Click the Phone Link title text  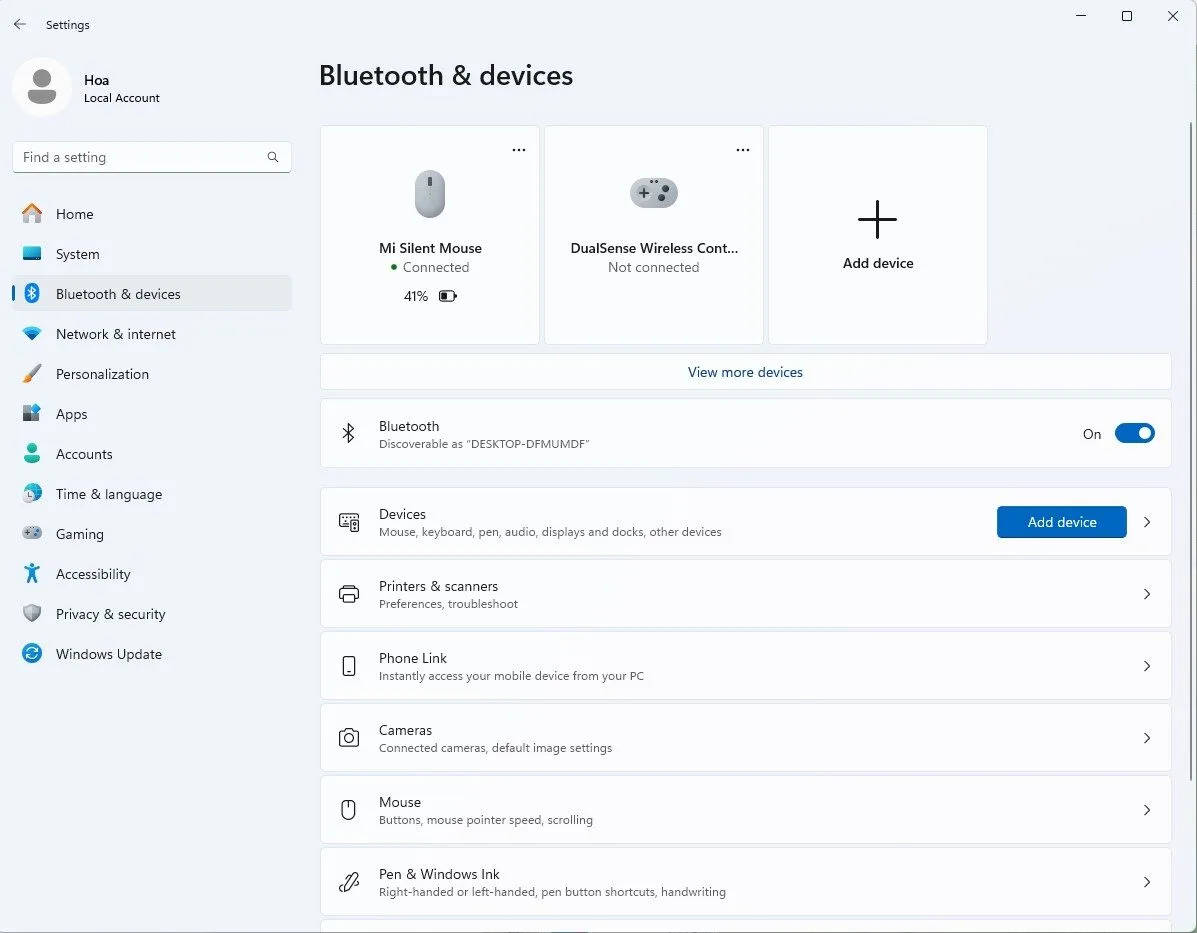point(413,657)
